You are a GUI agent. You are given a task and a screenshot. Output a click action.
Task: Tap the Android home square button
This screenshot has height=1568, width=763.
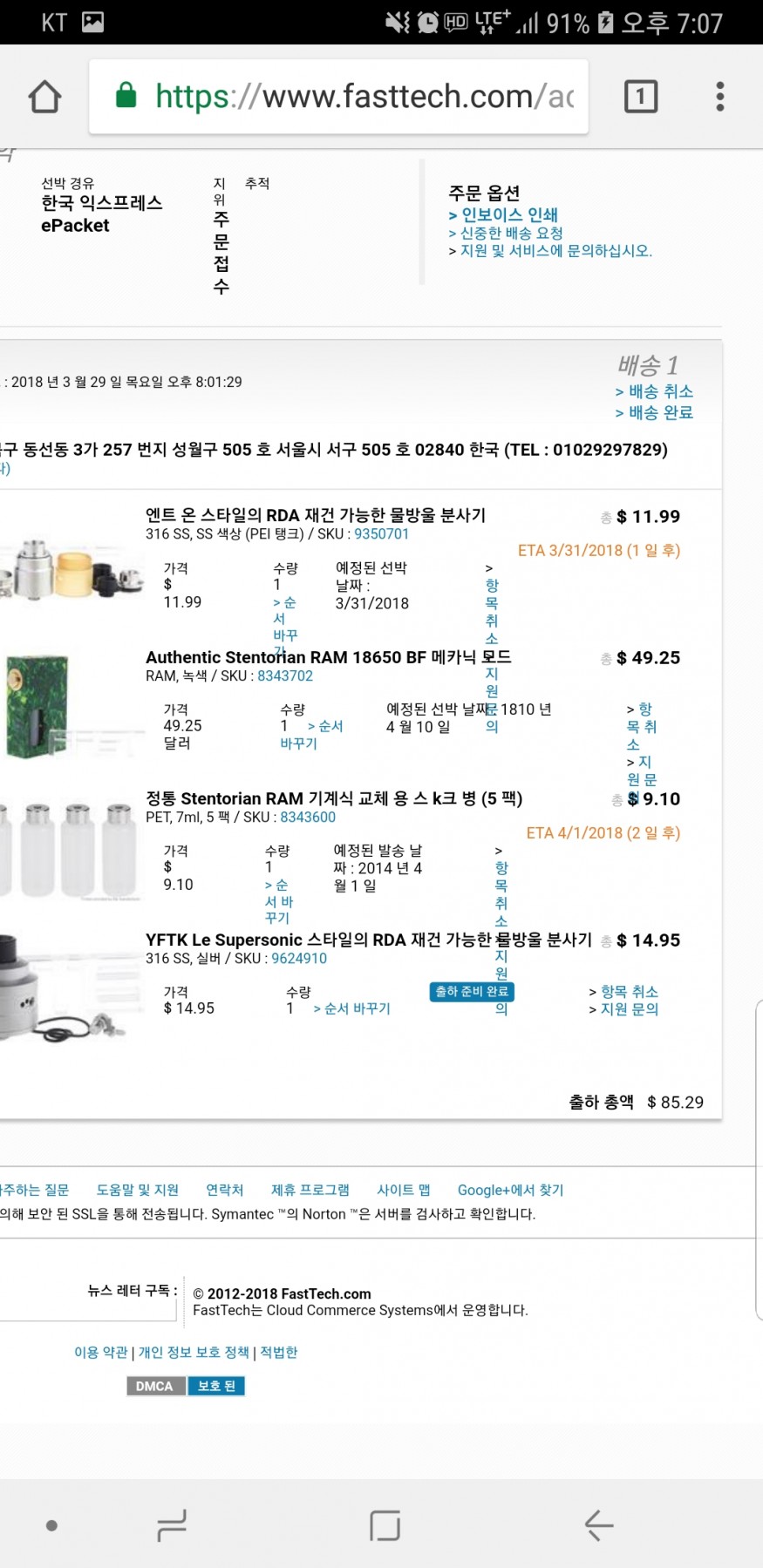[385, 1525]
